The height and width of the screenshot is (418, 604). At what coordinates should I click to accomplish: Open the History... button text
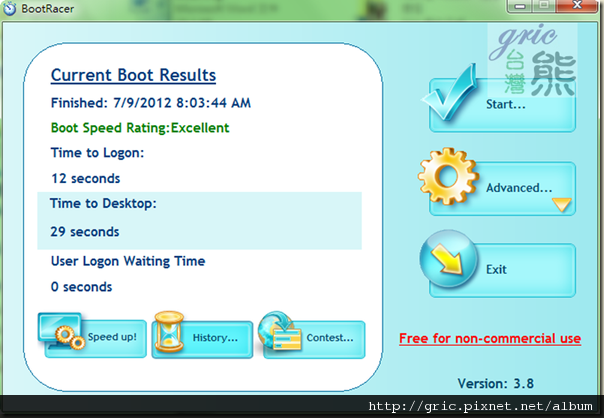point(215,338)
